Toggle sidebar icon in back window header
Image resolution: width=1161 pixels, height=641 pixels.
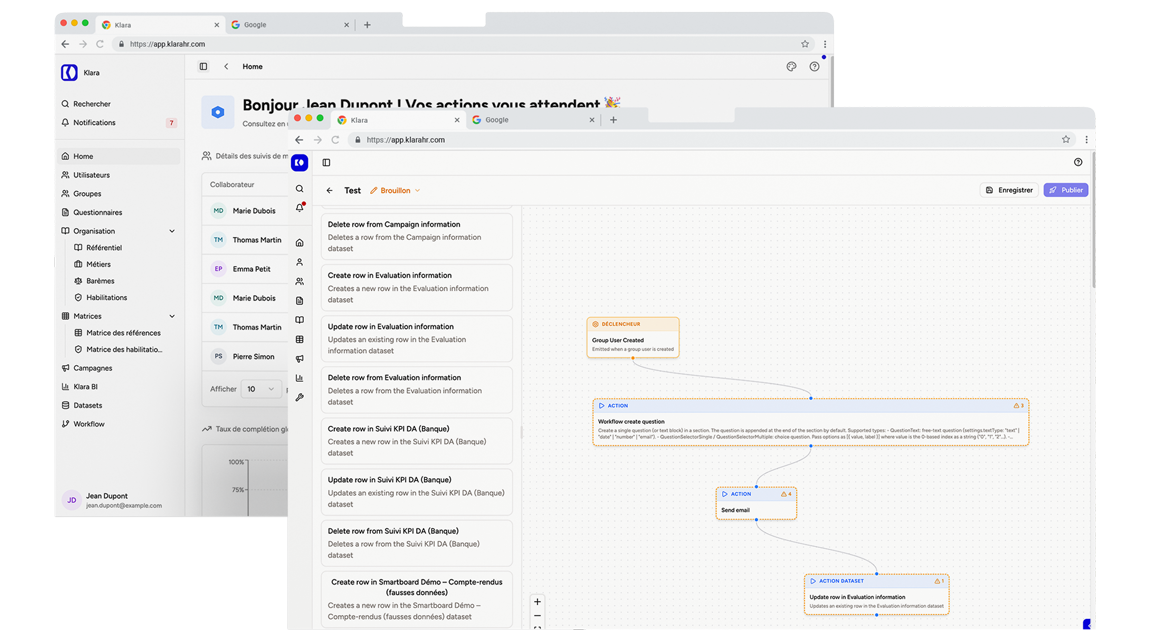tap(204, 67)
